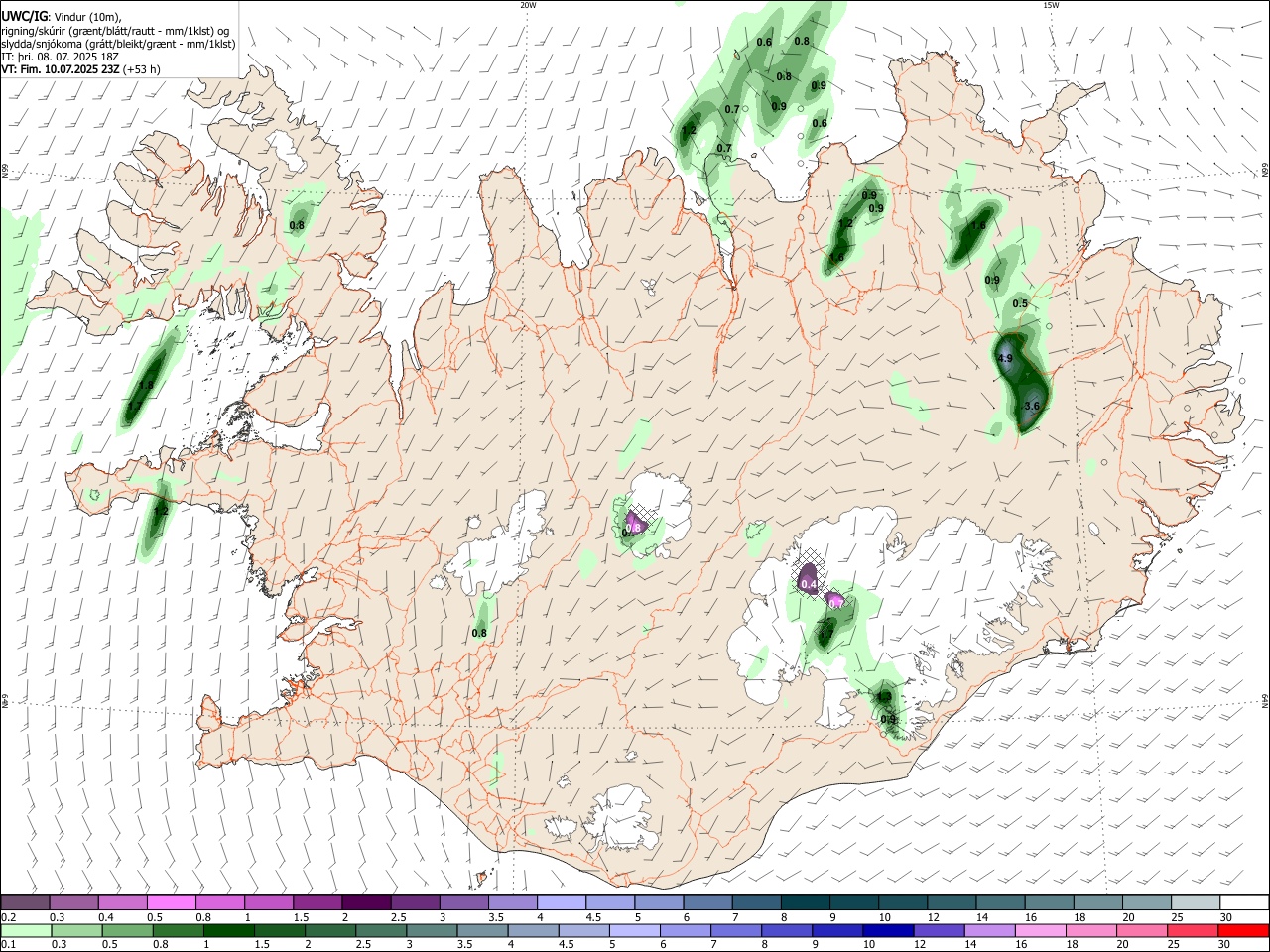
Task: Select the 30 label under top legend row
Action: click(x=1226, y=917)
